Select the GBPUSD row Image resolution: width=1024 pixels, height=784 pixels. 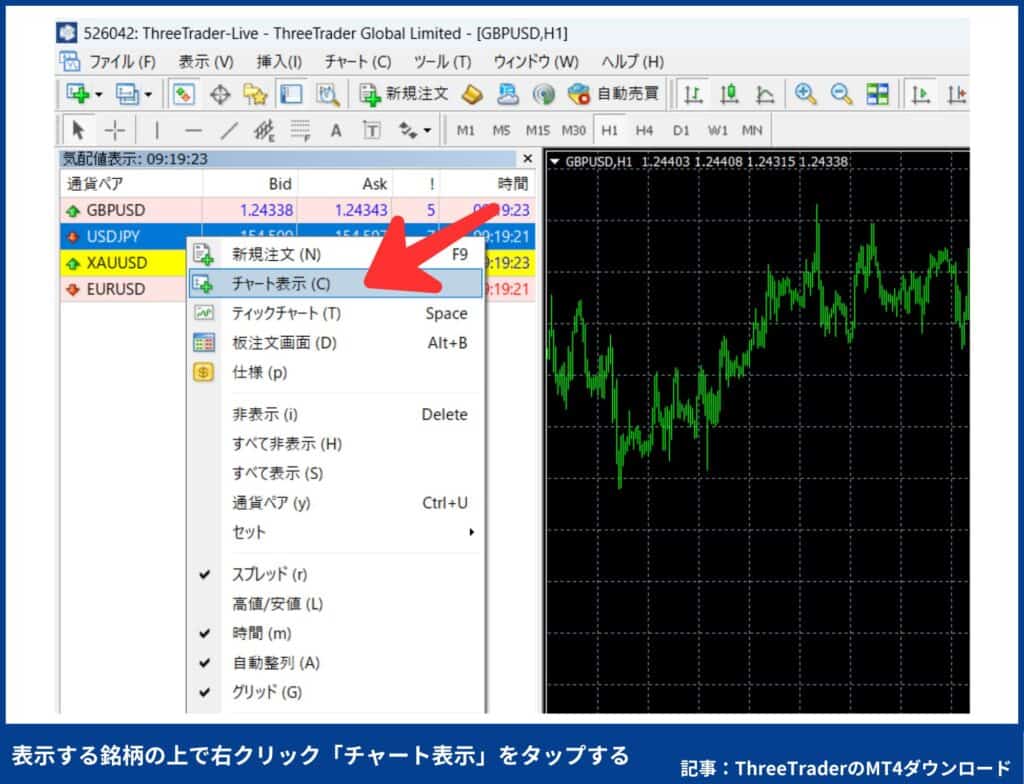298,210
